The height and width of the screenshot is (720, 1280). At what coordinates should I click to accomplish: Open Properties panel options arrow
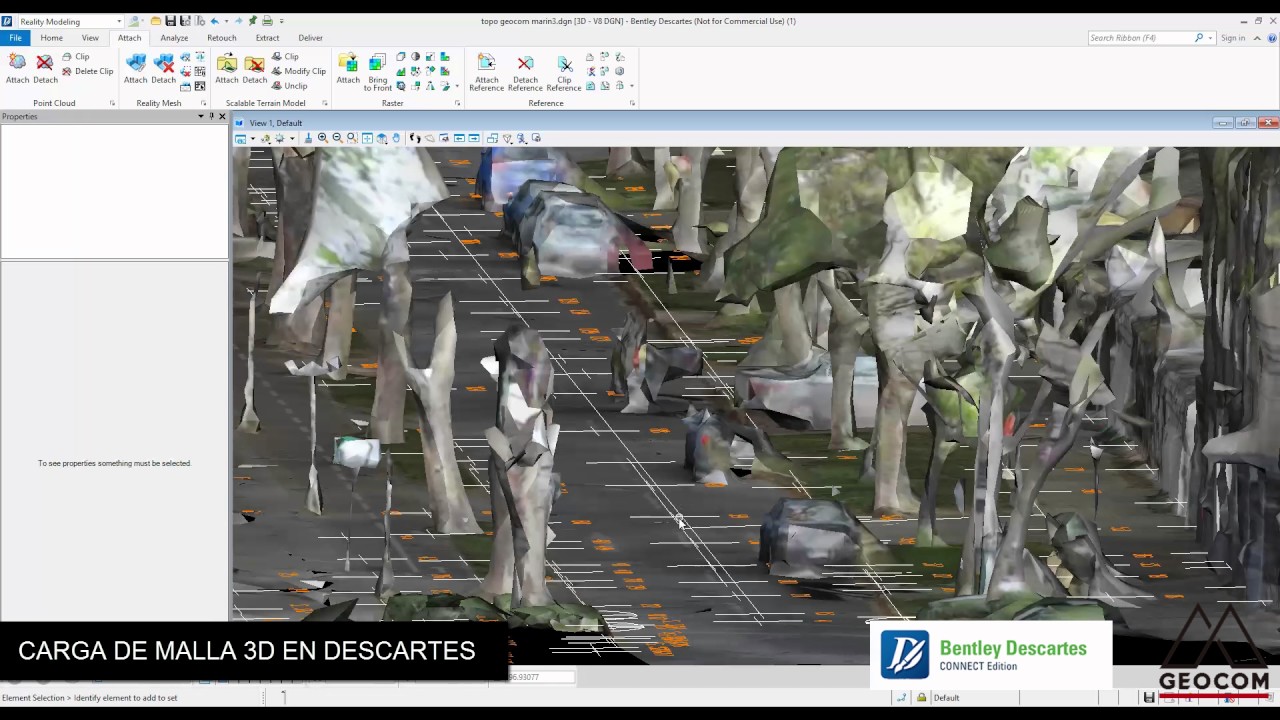point(200,116)
